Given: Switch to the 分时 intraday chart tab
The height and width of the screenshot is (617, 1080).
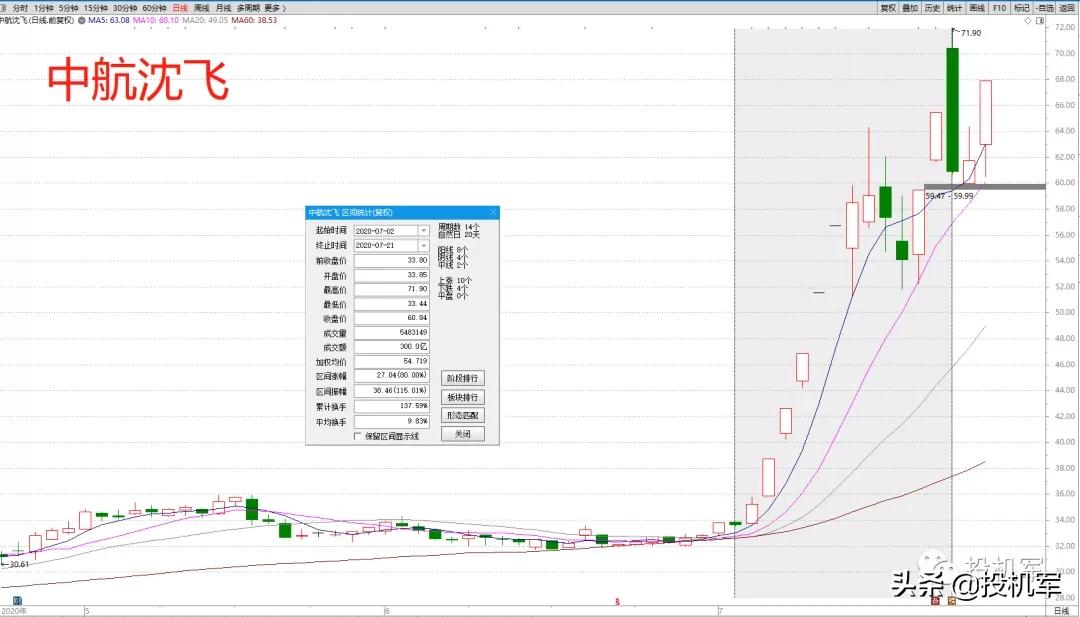Looking at the screenshot, I should tap(20, 8).
